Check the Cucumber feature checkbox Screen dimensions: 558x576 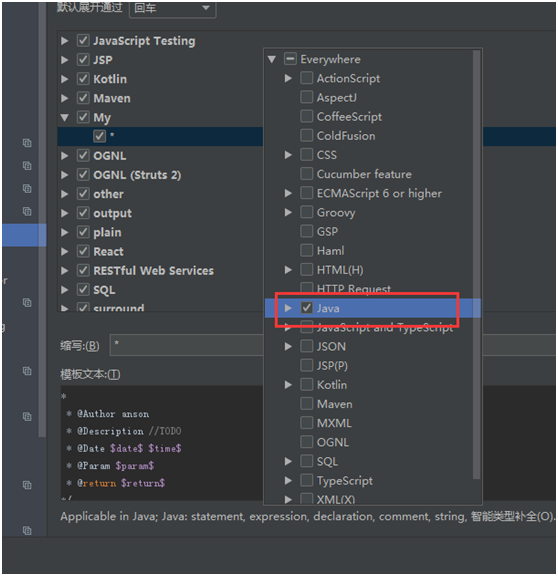(307, 174)
